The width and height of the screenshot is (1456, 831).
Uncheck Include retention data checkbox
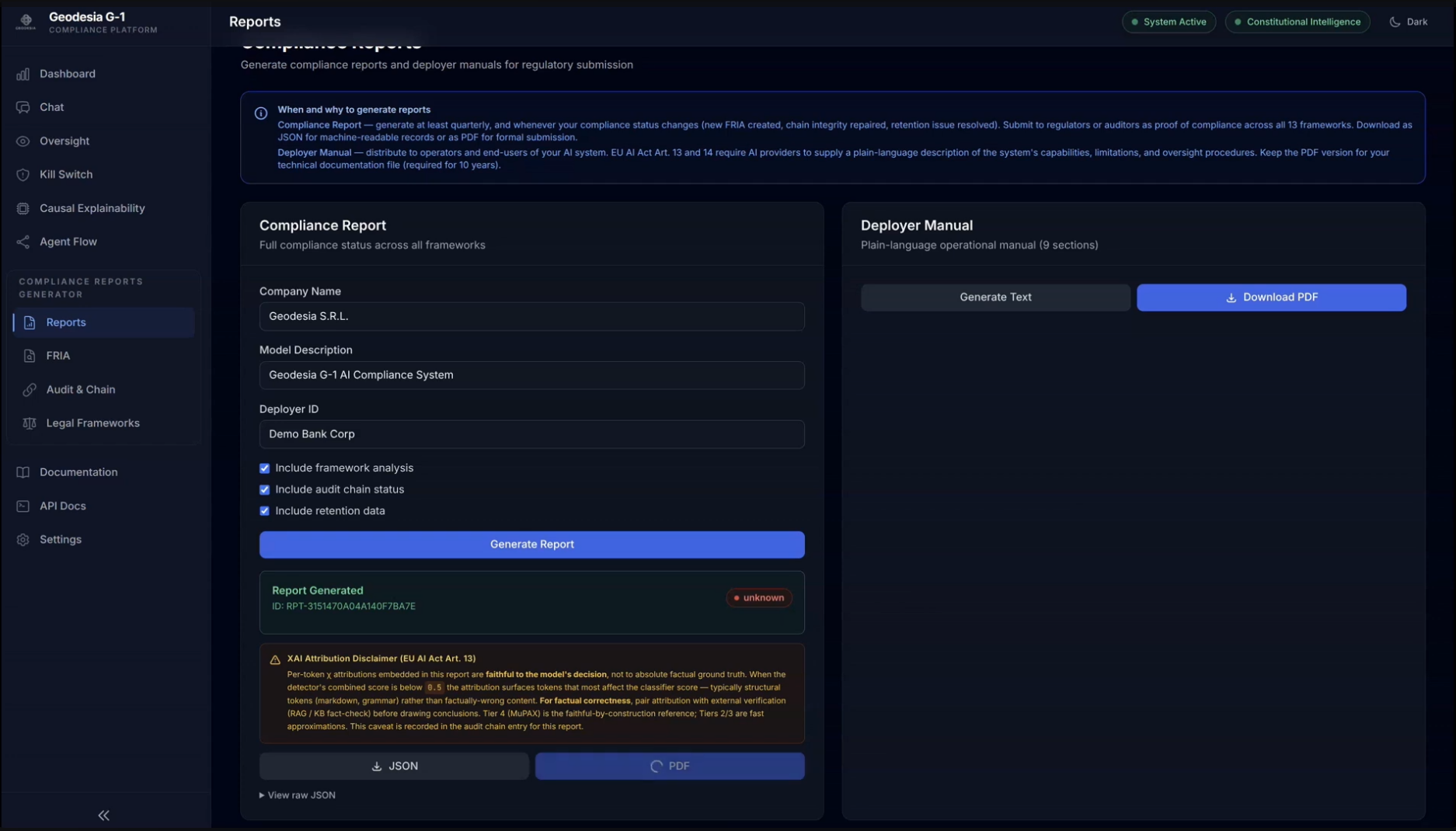point(264,511)
